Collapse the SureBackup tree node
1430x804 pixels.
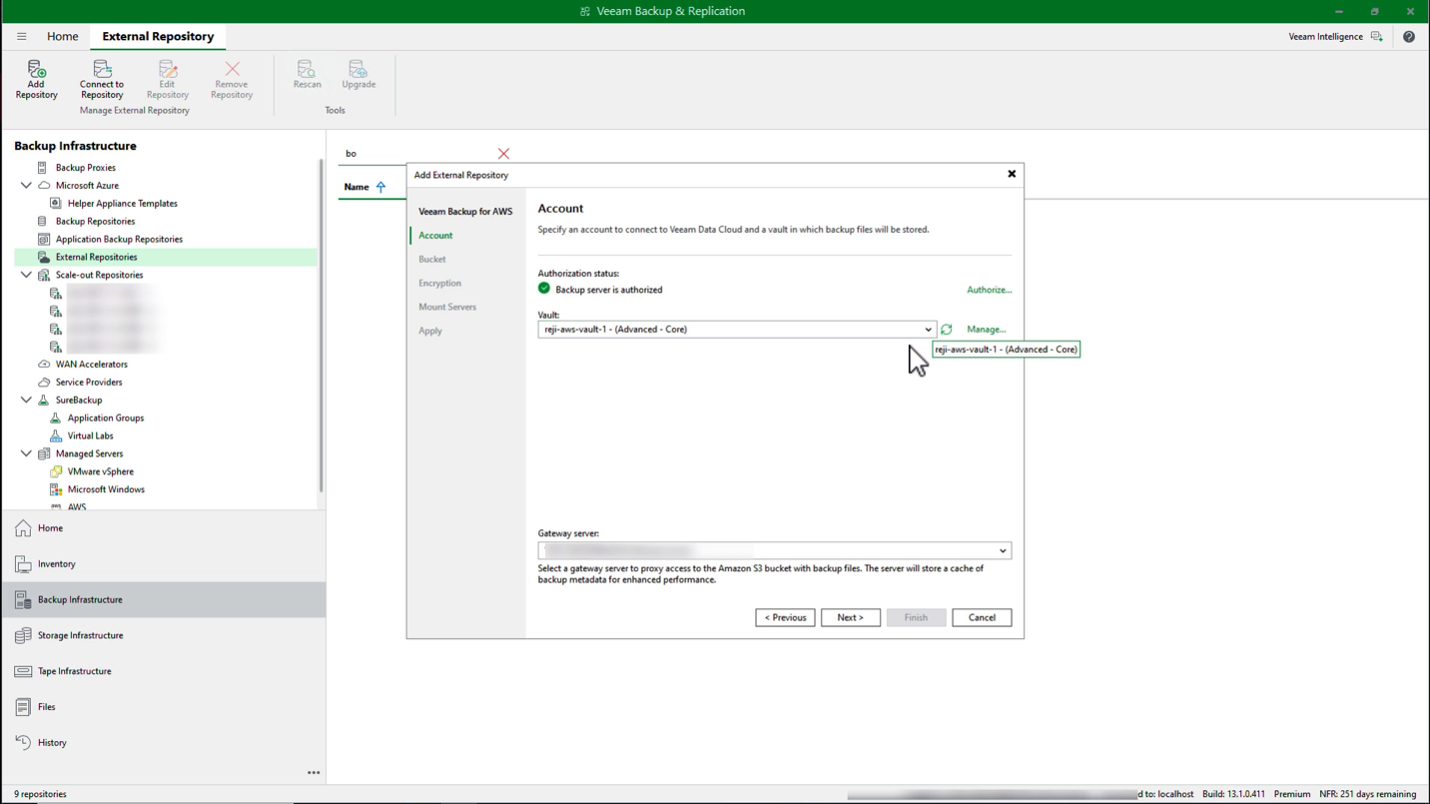26,400
